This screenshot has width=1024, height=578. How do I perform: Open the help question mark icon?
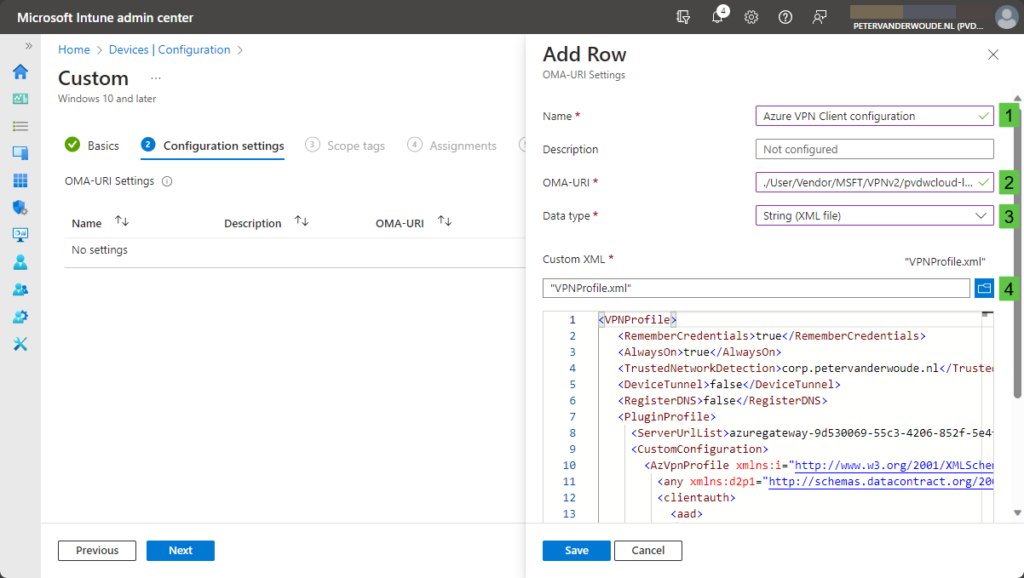[785, 17]
